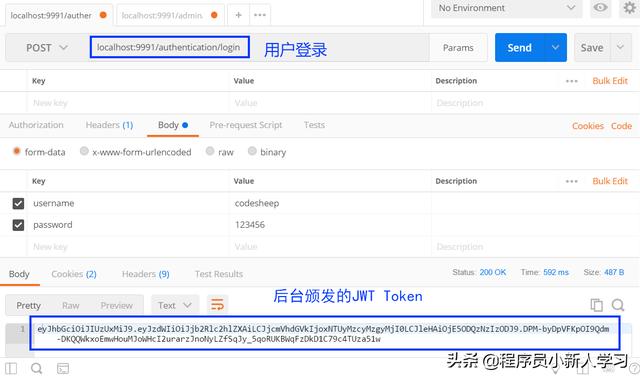This screenshot has width=640, height=380.
Task: Add a new request tab with plus icon
Action: [238, 15]
